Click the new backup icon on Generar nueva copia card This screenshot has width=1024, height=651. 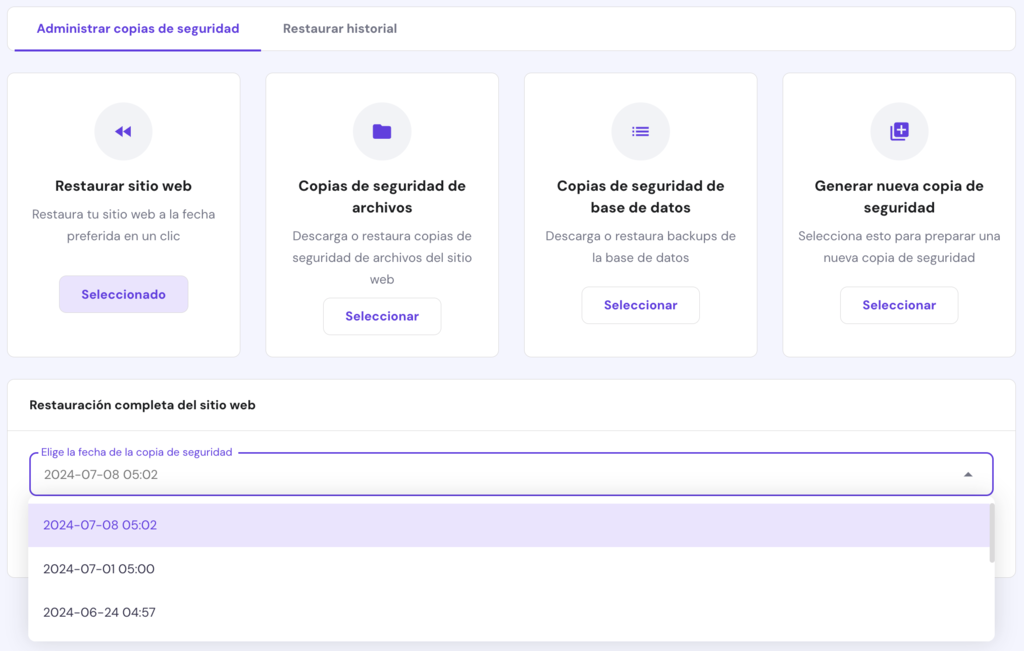(899, 131)
